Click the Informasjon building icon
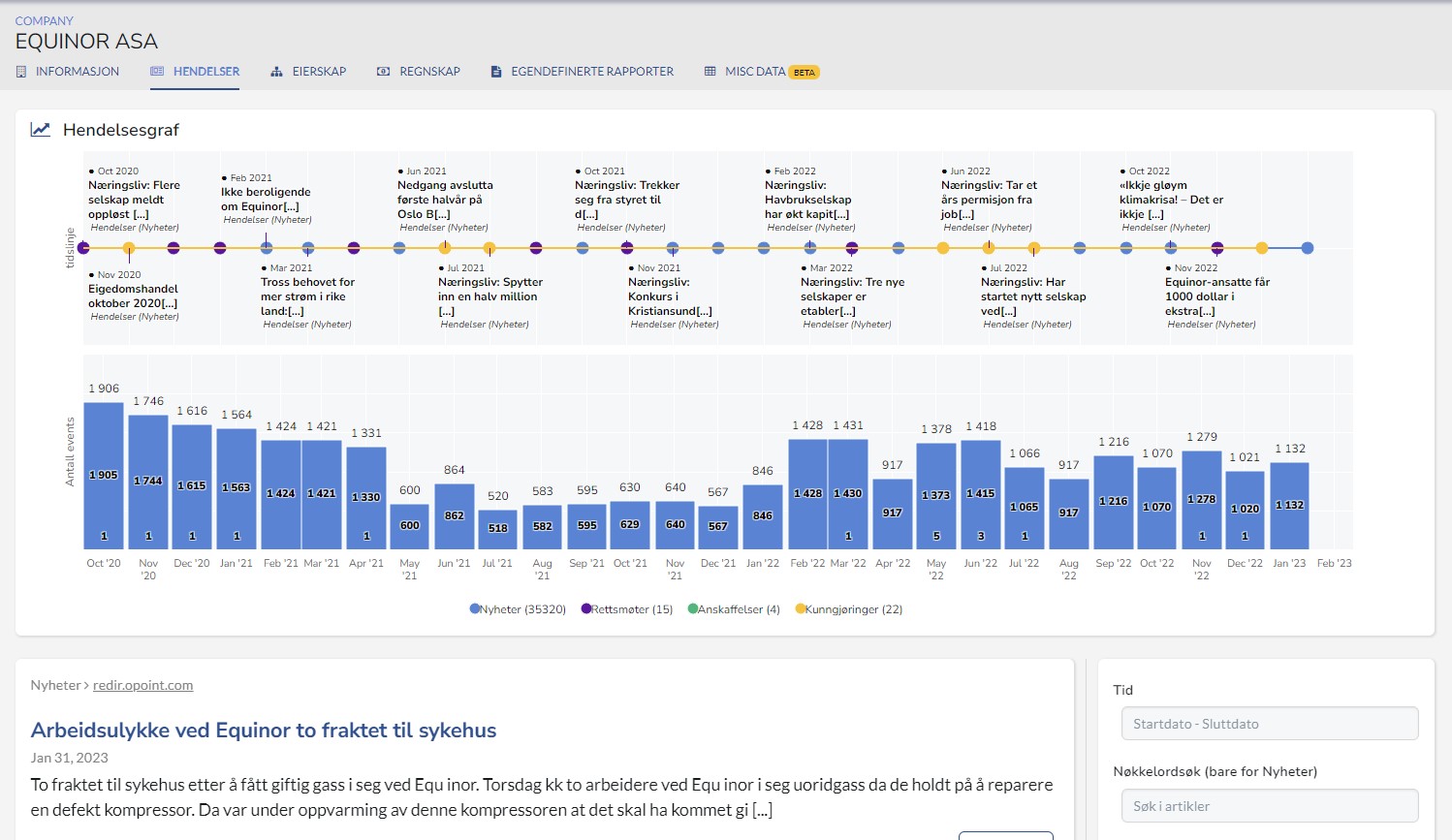 coord(21,72)
